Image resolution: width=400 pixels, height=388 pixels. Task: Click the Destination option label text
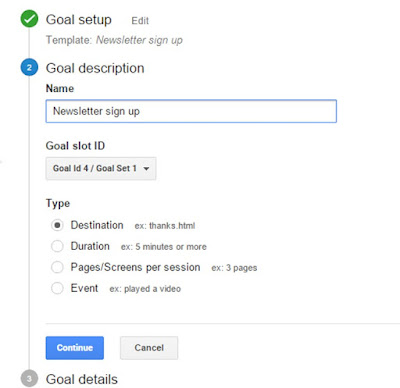point(97,225)
